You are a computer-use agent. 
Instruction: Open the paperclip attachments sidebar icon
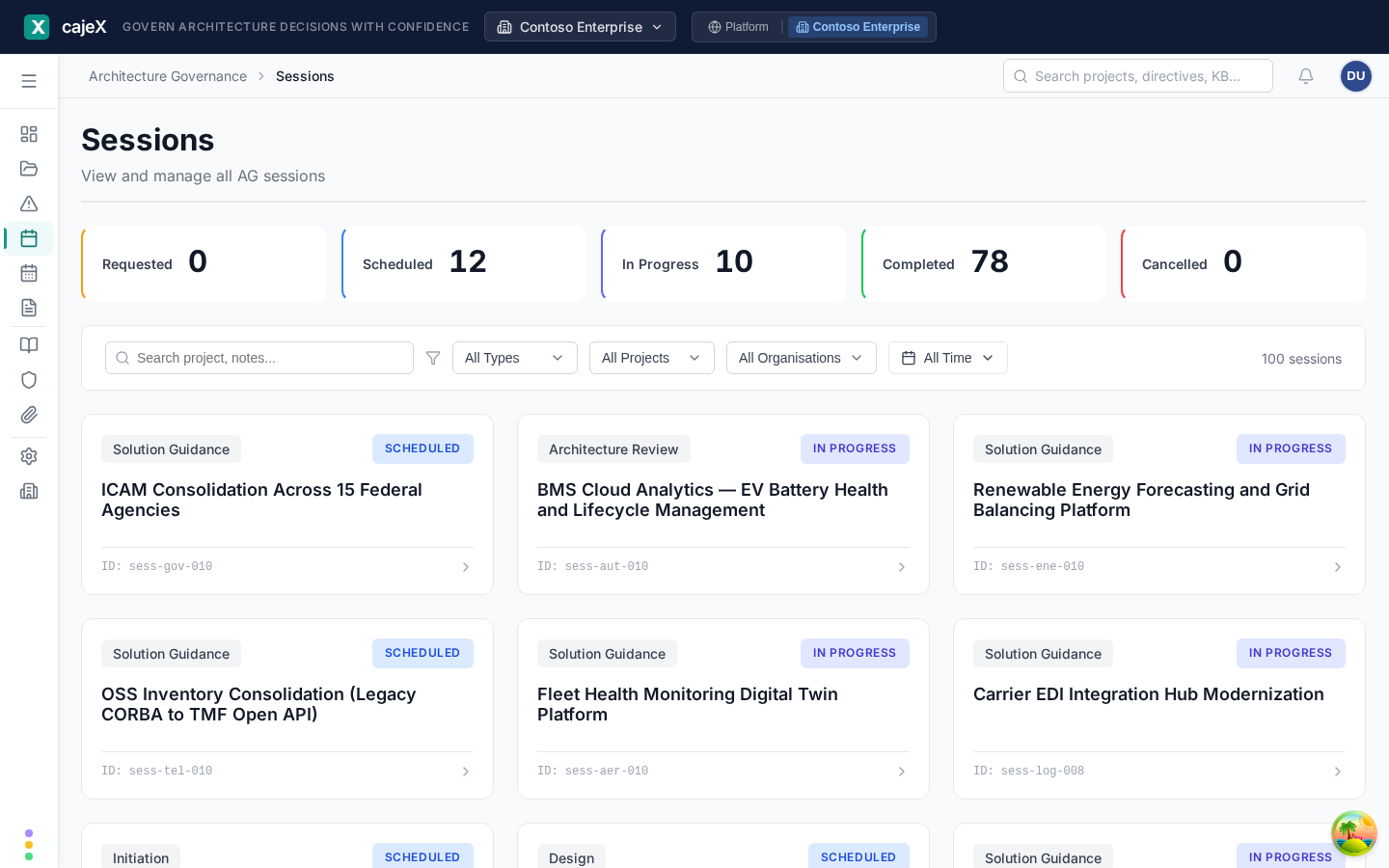tap(29, 415)
